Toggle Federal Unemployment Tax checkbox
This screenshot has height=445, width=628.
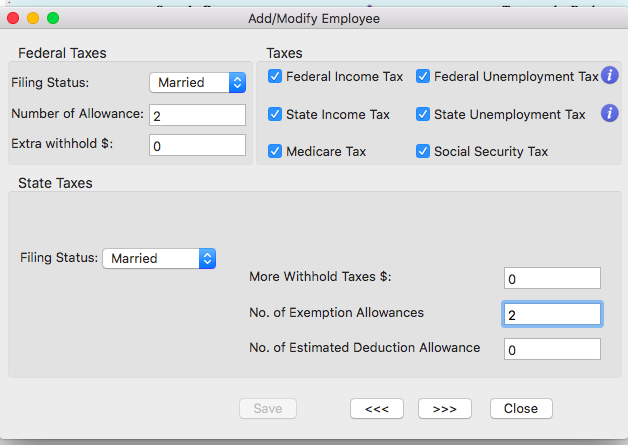pyautogui.click(x=423, y=76)
